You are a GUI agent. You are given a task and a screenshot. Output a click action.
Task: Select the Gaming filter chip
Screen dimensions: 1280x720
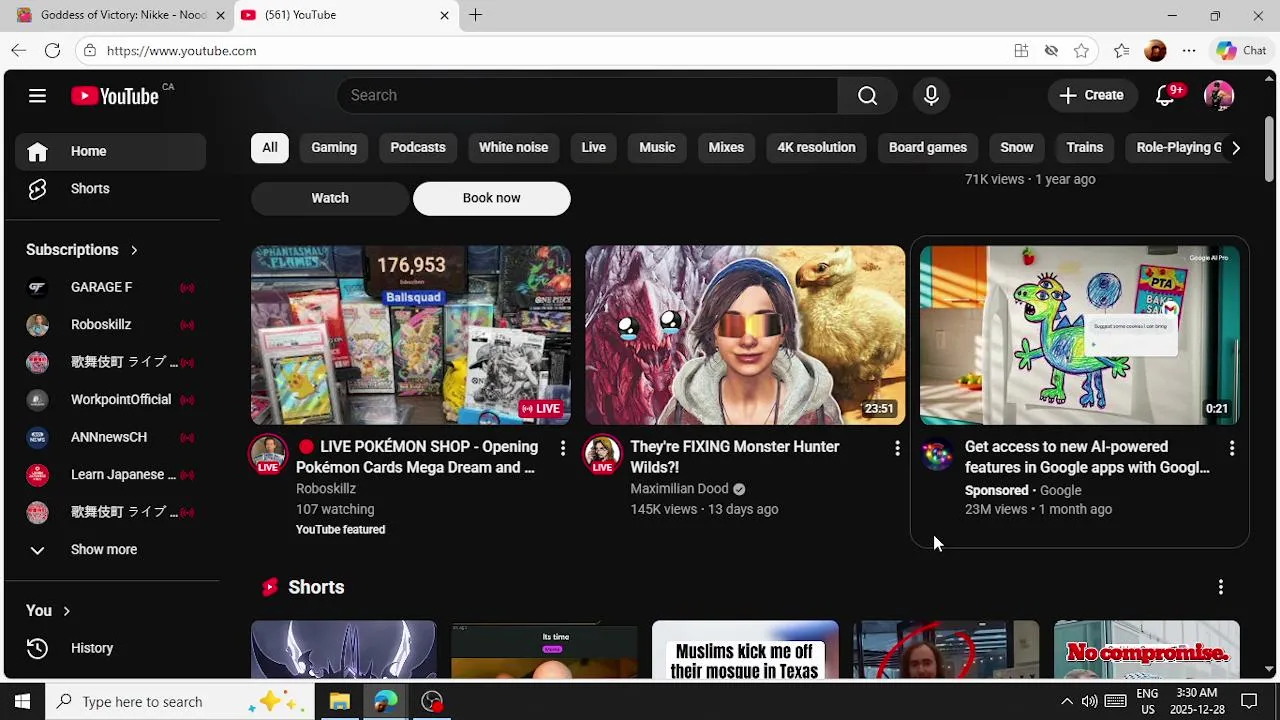point(334,147)
